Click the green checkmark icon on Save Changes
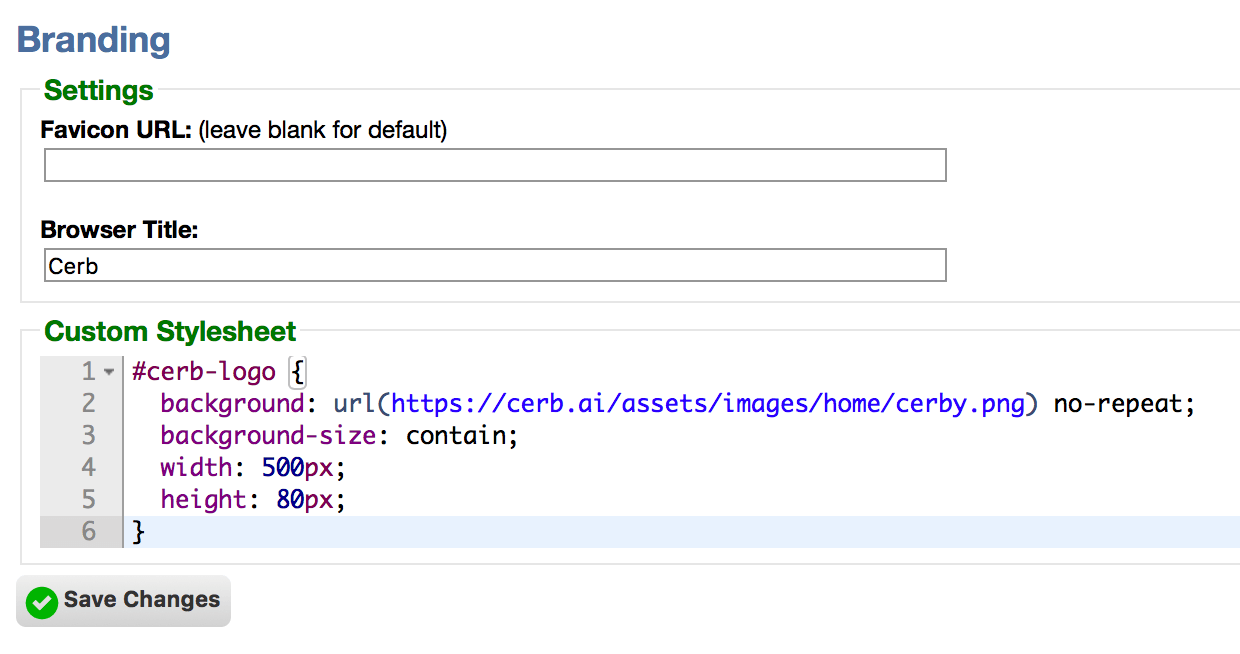 point(42,602)
